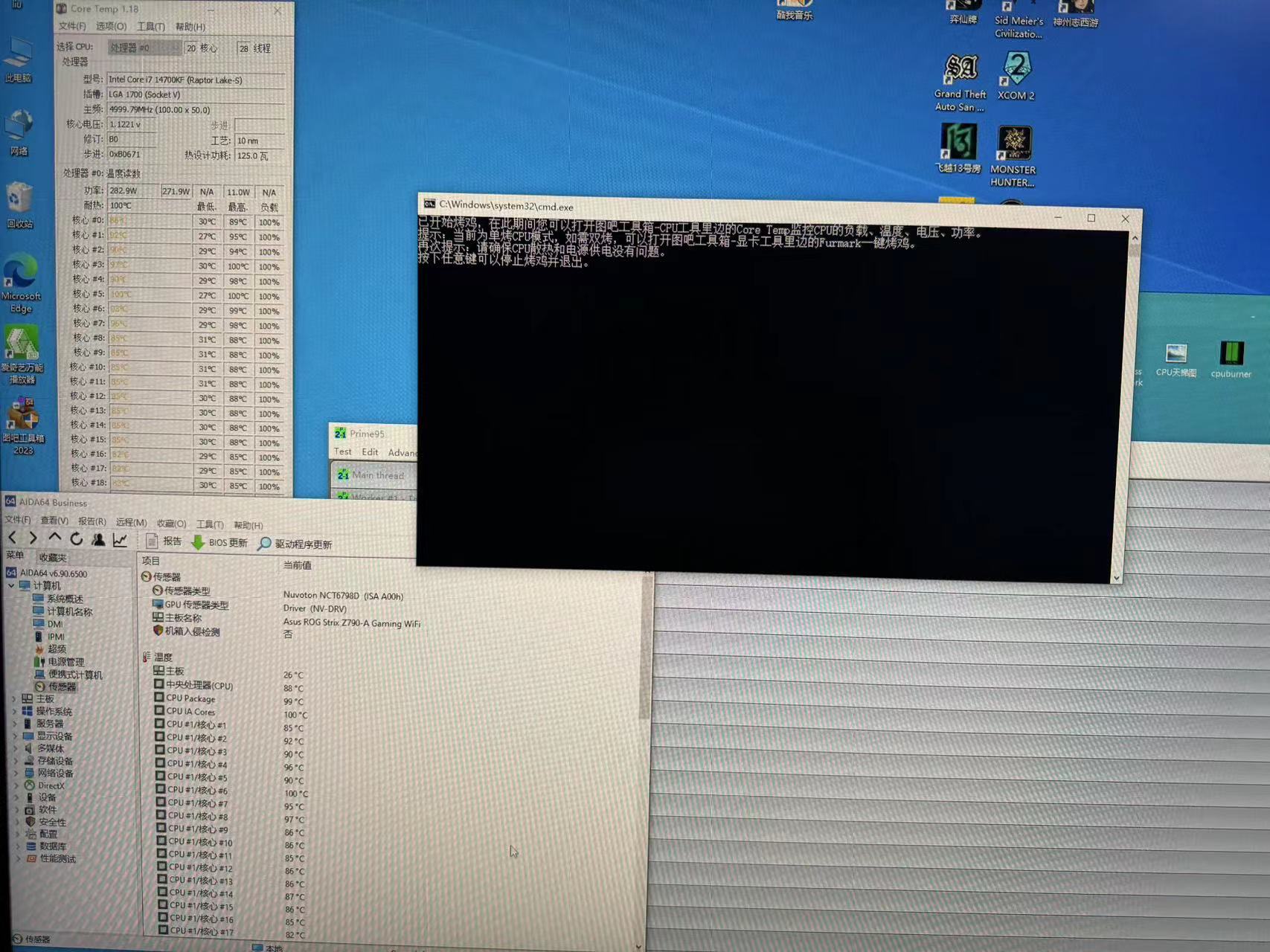Toggle CPU #1/核心 #1 checkbox
Viewport: 1270px width, 952px height.
pos(160,724)
